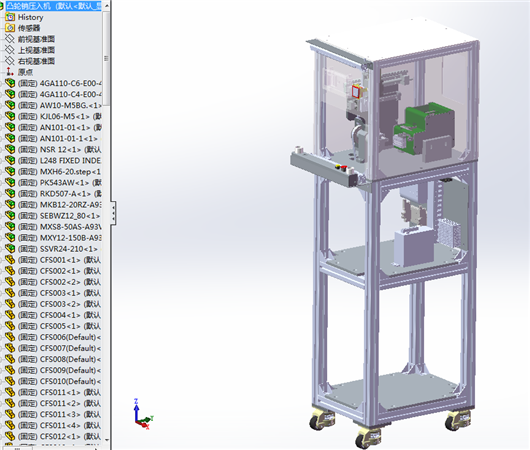Click the tree scrollbar up arrow
This screenshot has height=450, width=530.
(x=106, y=5)
